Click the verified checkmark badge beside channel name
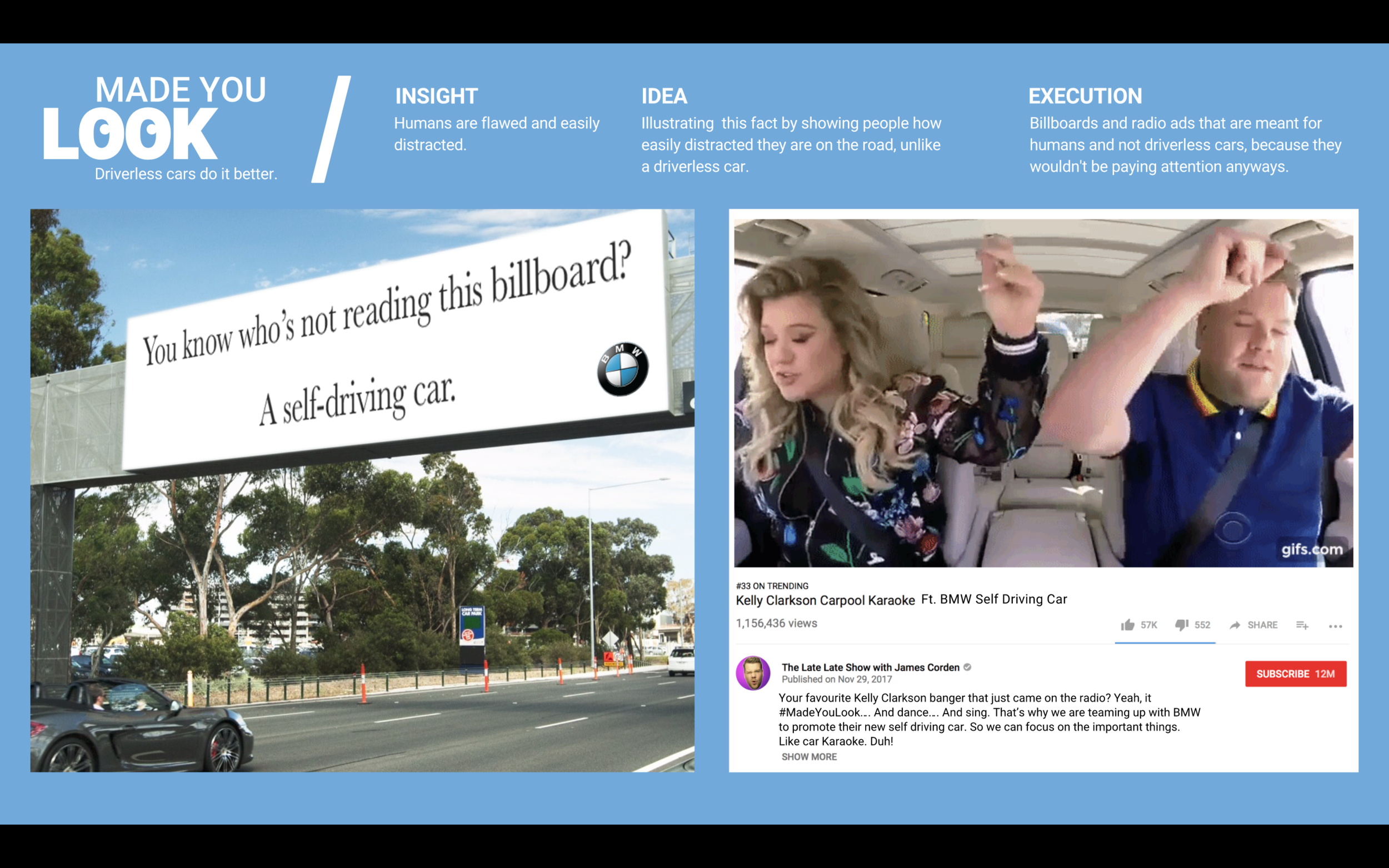Viewport: 1389px width, 868px height. coord(967,667)
